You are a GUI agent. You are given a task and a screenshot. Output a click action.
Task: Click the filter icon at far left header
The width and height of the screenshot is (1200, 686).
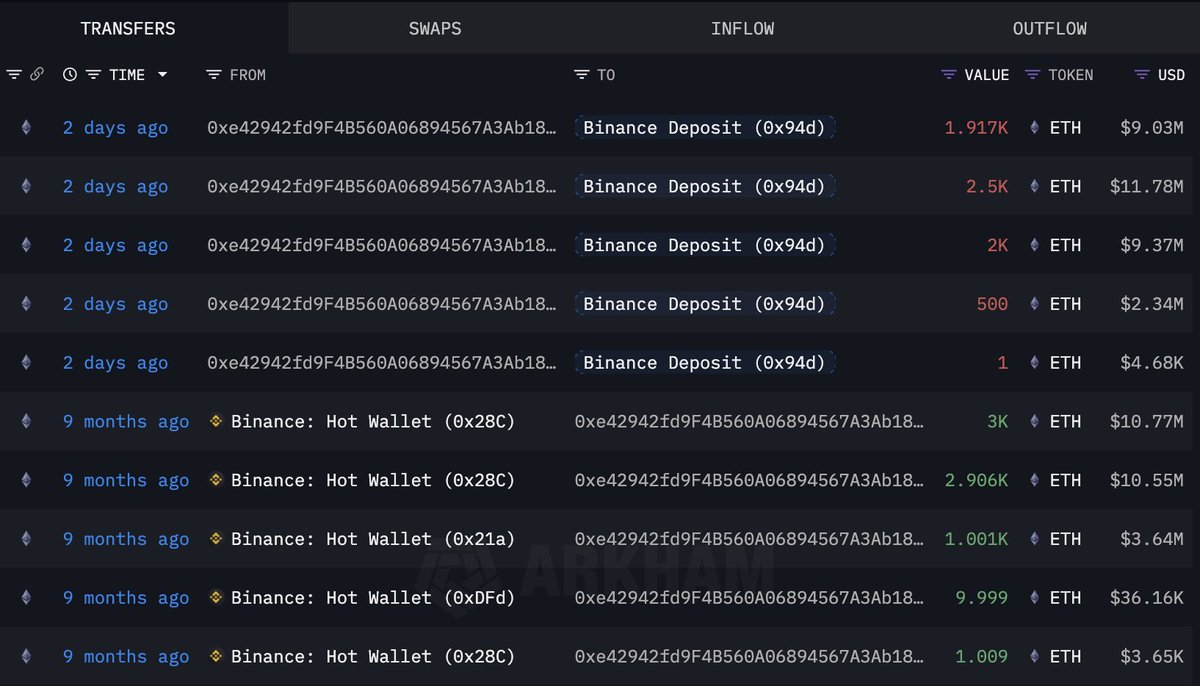click(x=14, y=75)
